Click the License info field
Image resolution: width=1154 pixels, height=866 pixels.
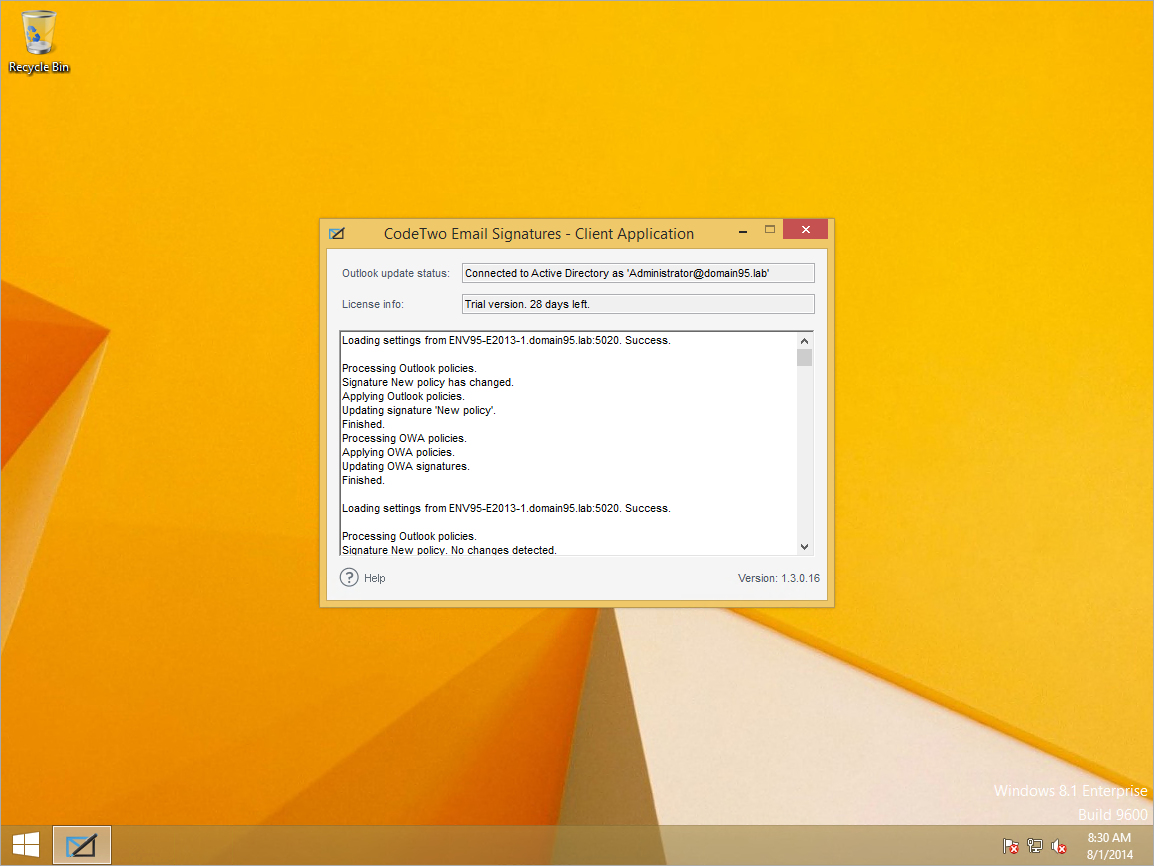pos(638,304)
